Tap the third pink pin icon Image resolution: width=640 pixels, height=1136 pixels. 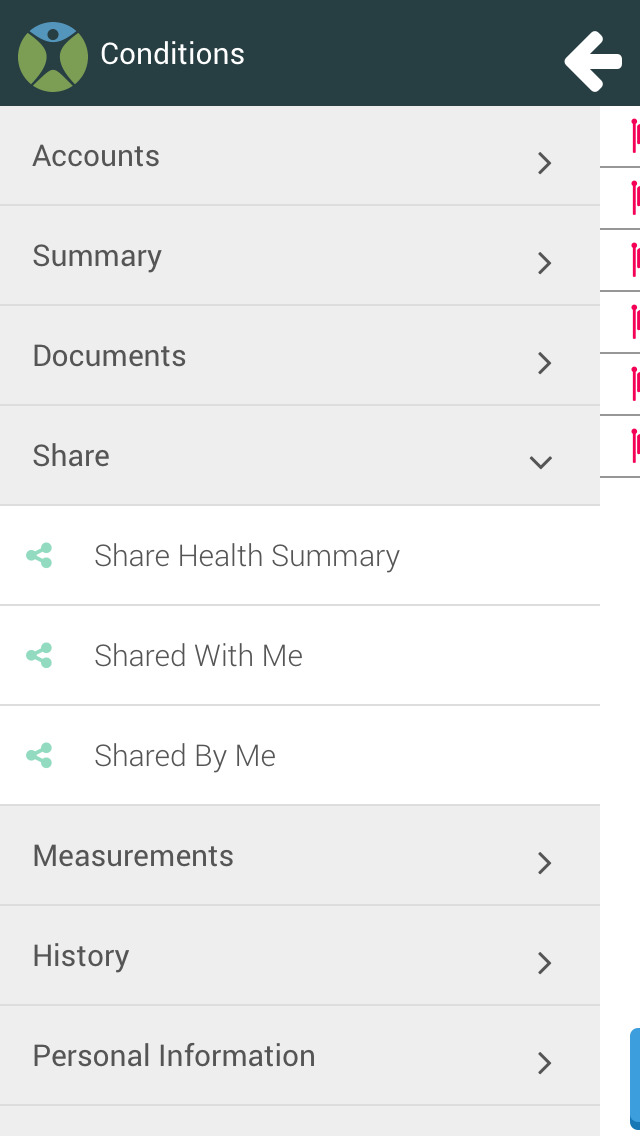635,260
